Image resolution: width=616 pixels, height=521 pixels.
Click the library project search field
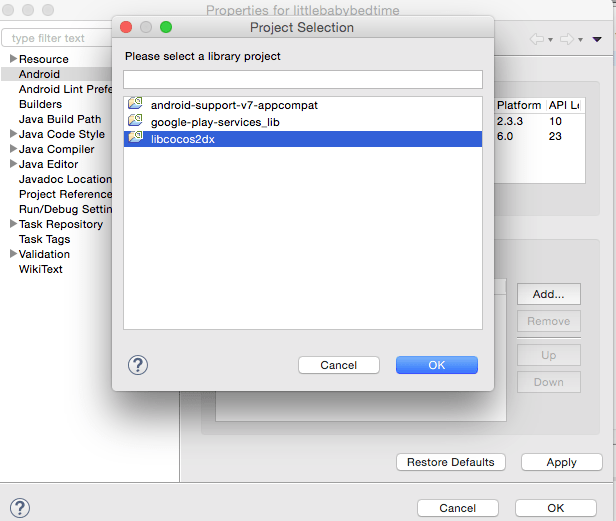303,79
